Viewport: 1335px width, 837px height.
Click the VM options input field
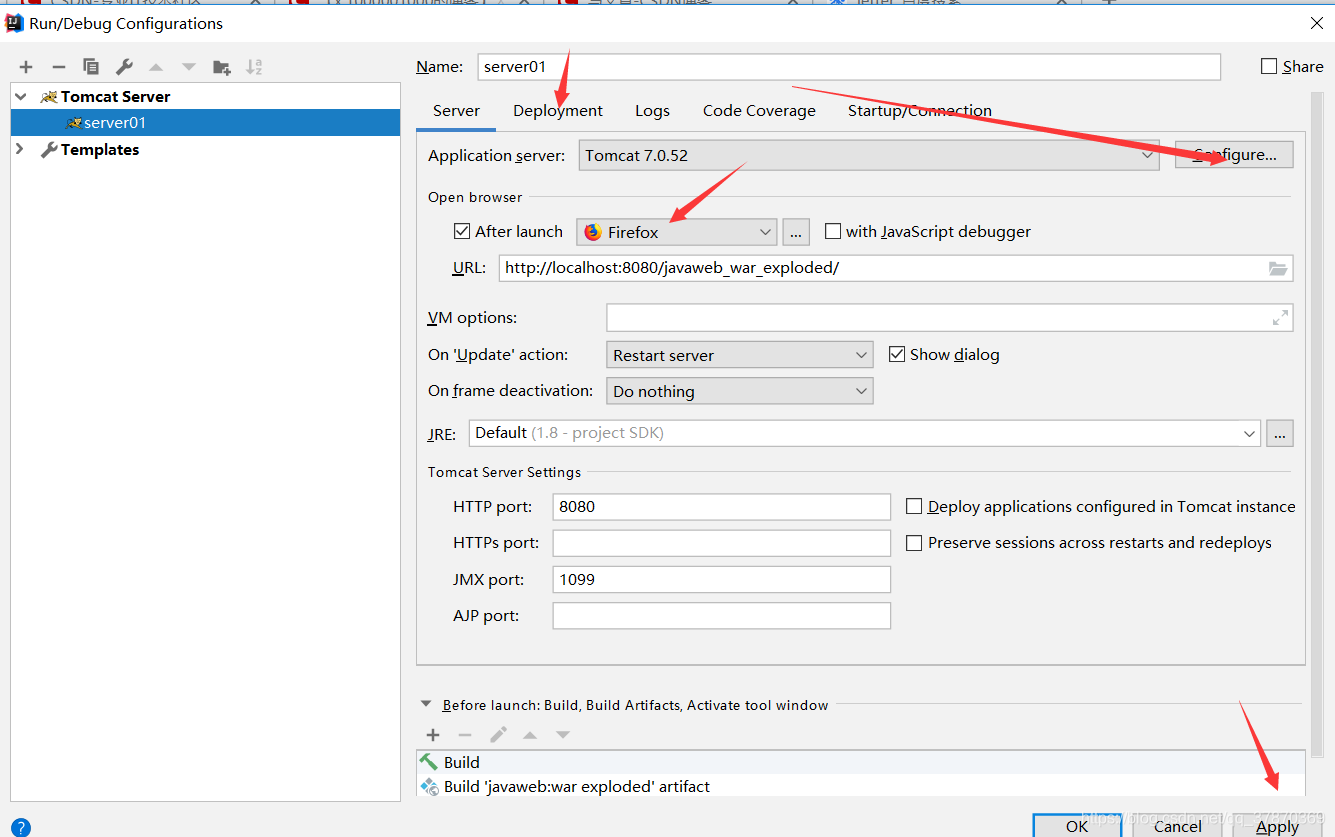tap(949, 318)
